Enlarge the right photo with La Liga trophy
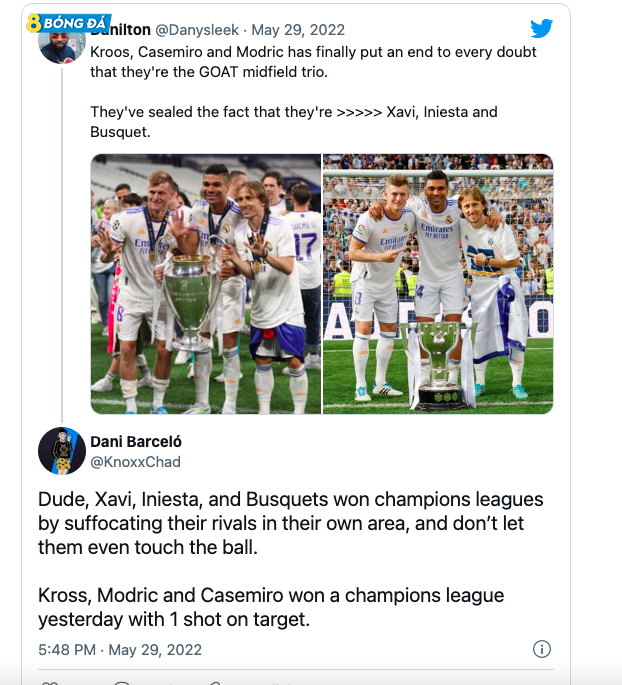The width and height of the screenshot is (622, 685). [438, 284]
